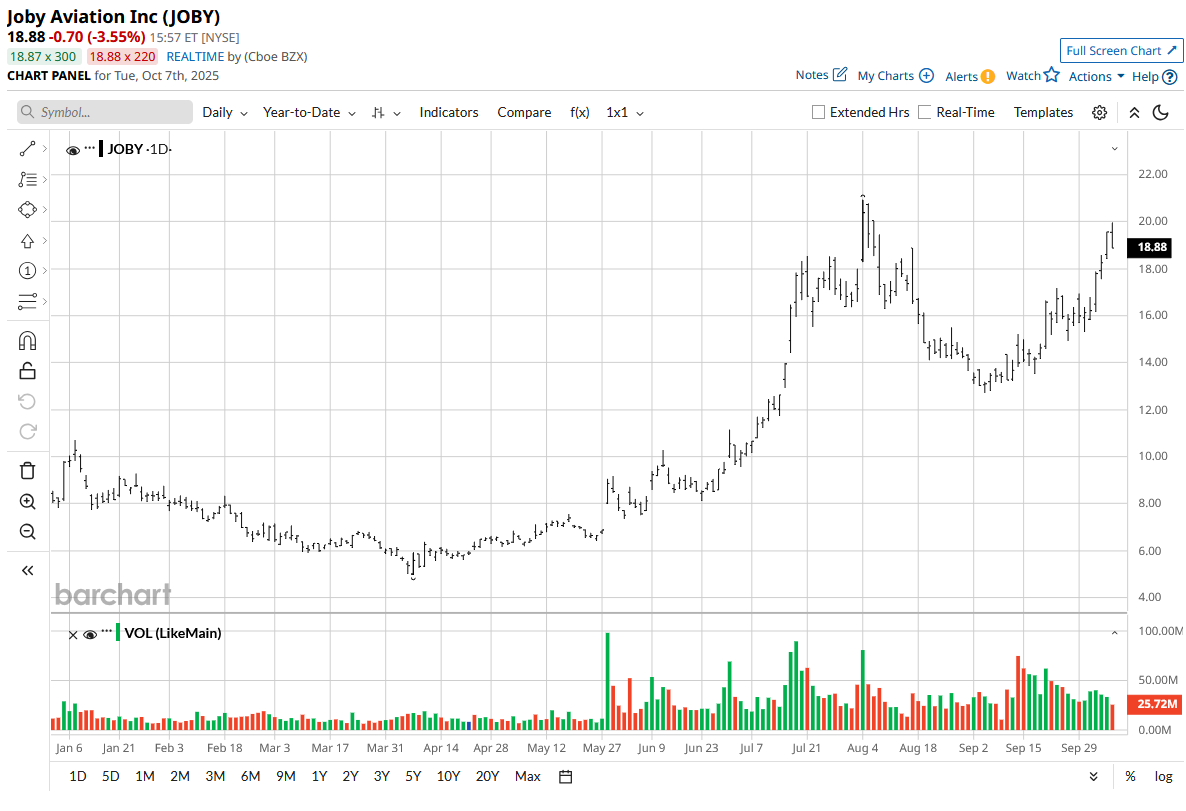Select the numbered counter annotation tool
Viewport: 1186px width, 811px height.
(x=27, y=271)
